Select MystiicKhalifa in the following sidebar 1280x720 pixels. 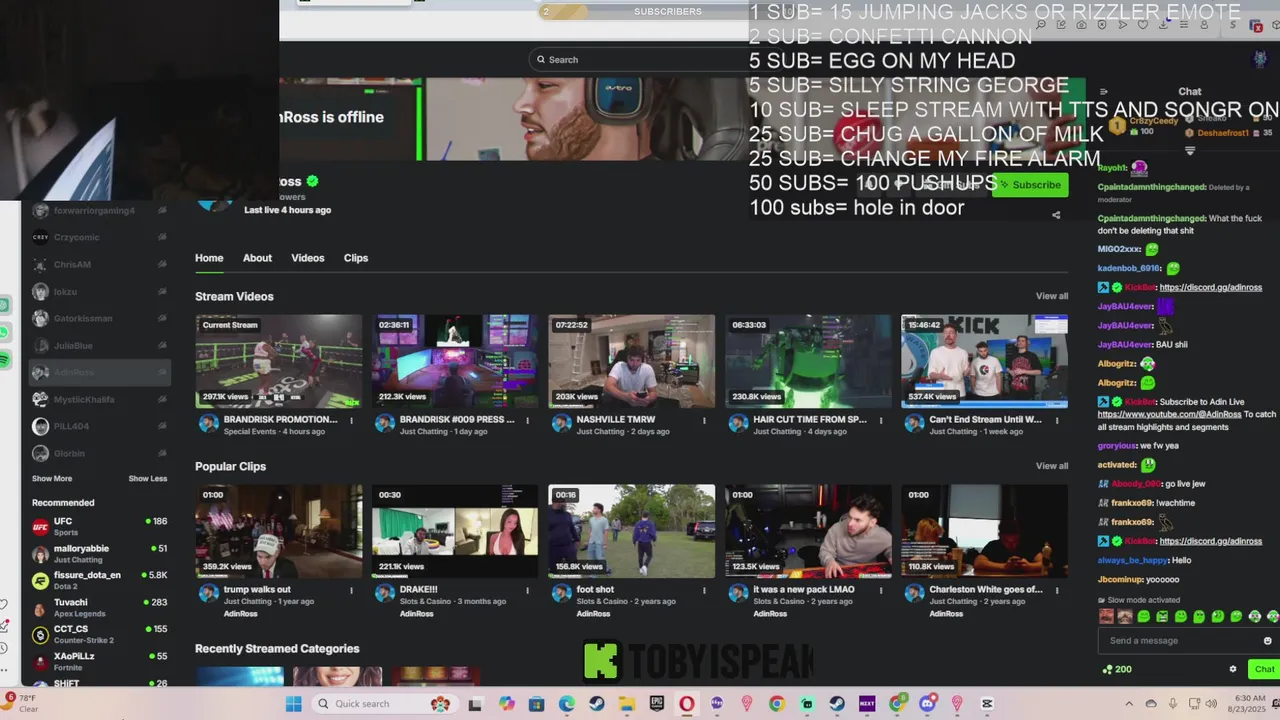pos(99,400)
